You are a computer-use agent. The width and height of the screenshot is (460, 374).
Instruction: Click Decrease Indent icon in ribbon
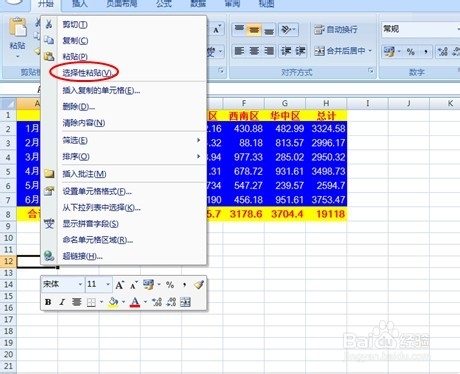point(286,51)
